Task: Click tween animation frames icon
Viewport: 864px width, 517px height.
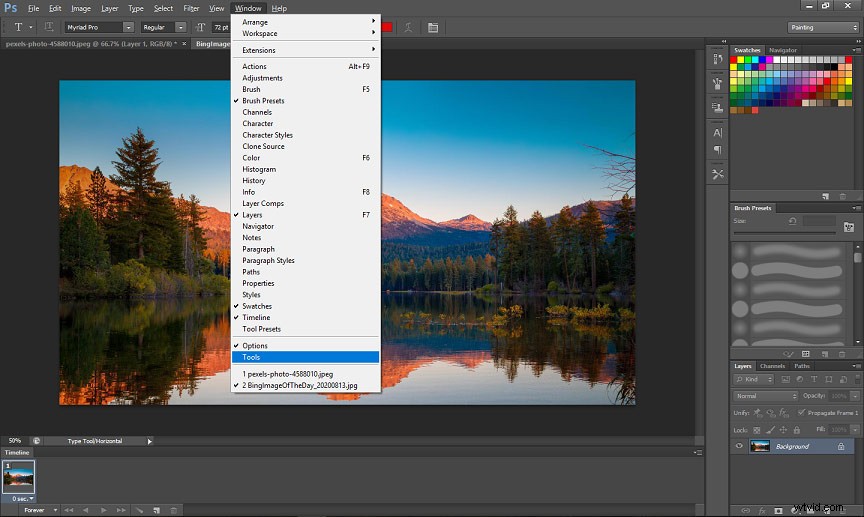Action: pos(139,510)
